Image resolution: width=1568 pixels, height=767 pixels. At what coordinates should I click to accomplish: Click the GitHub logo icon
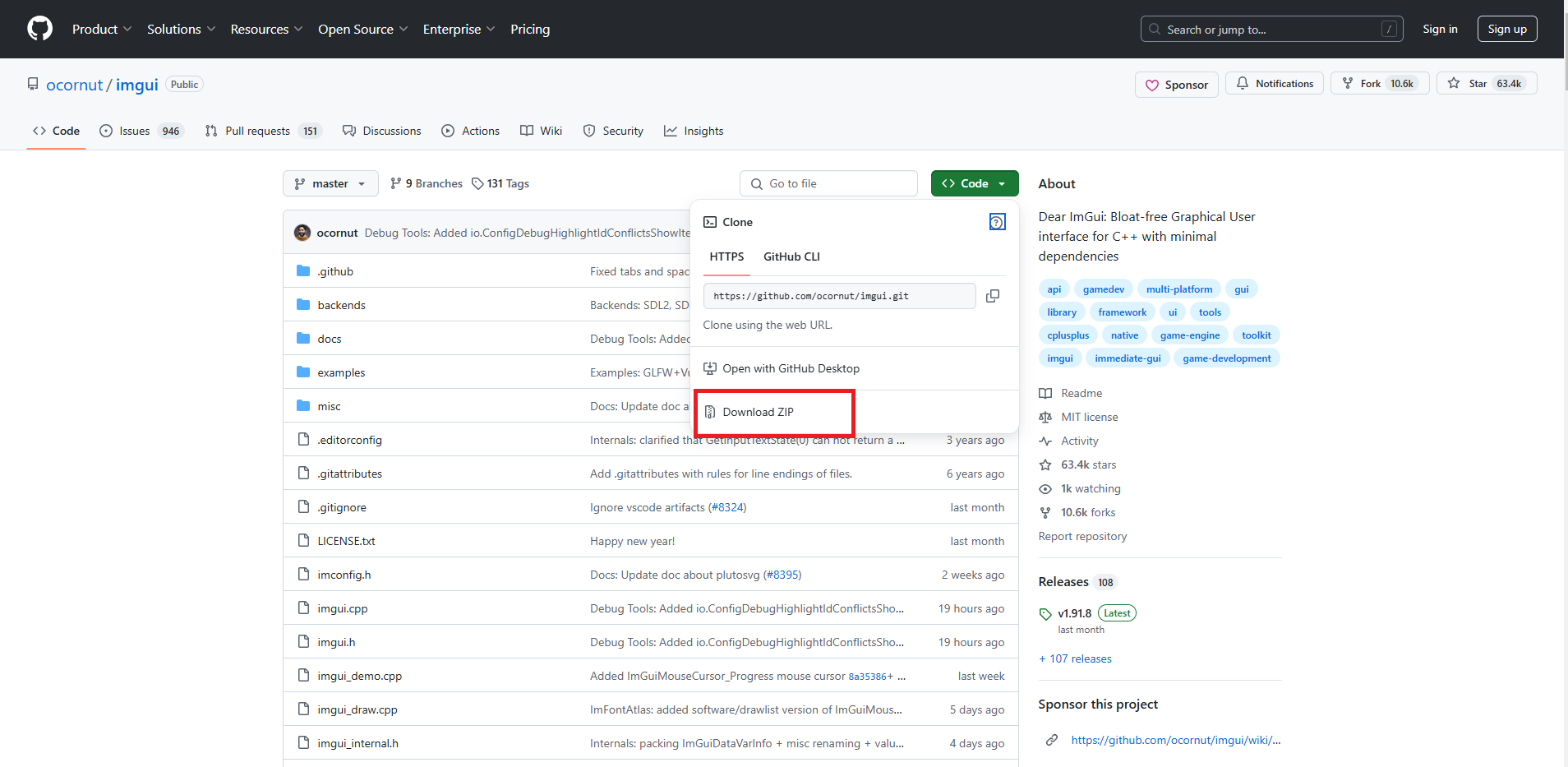click(39, 29)
